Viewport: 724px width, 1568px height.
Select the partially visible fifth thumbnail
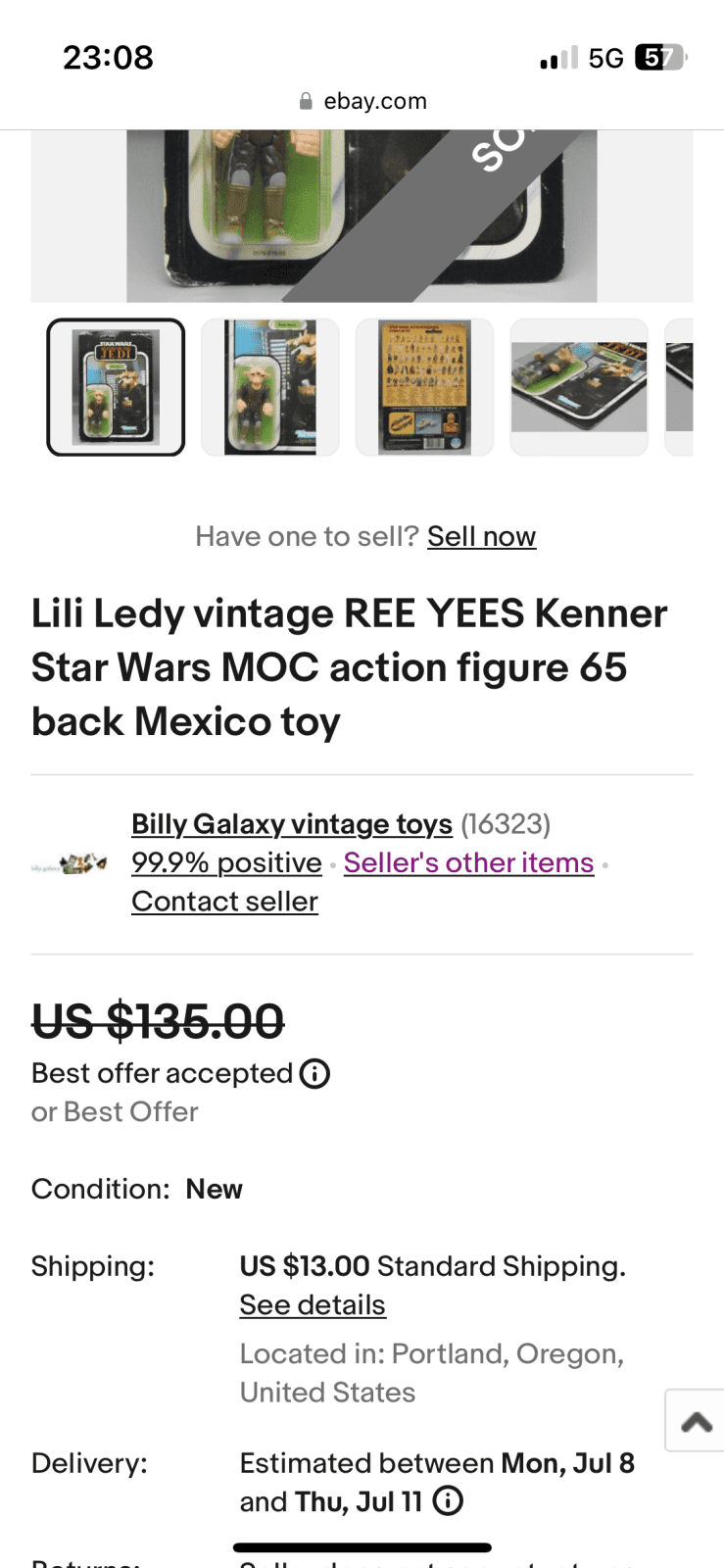click(680, 387)
